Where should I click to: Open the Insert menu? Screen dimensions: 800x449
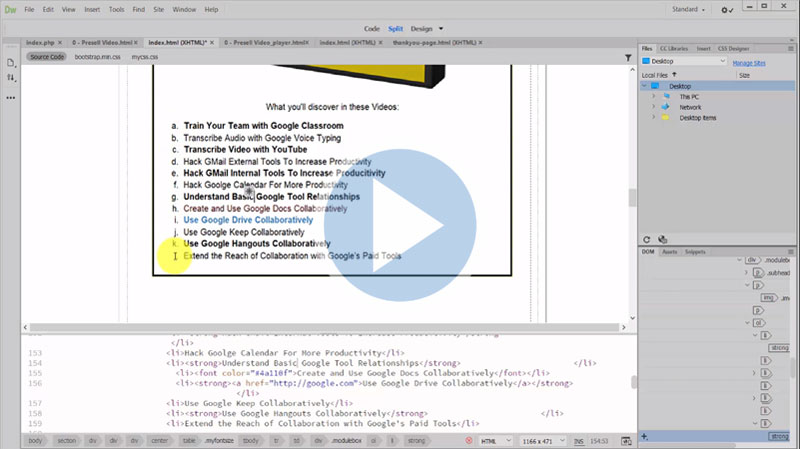92,9
